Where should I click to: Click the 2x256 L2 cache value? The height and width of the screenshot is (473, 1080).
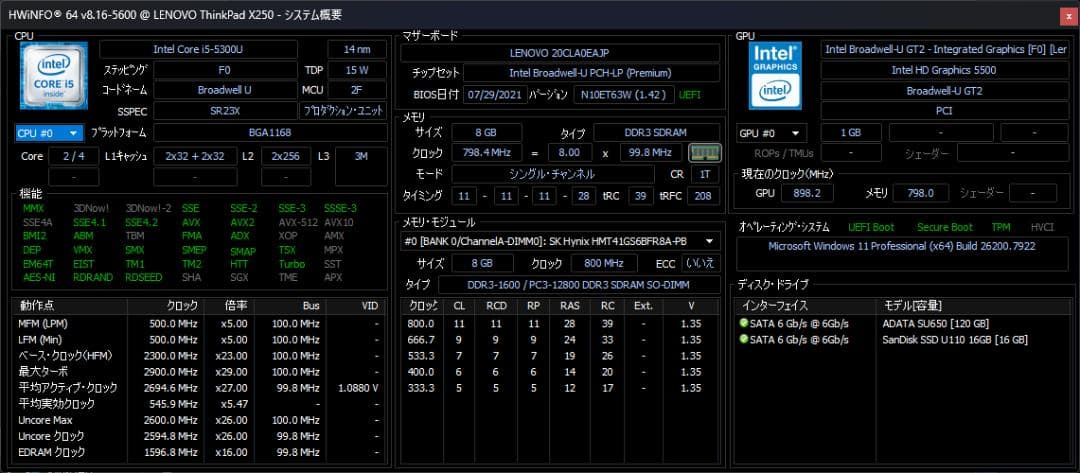tap(286, 156)
